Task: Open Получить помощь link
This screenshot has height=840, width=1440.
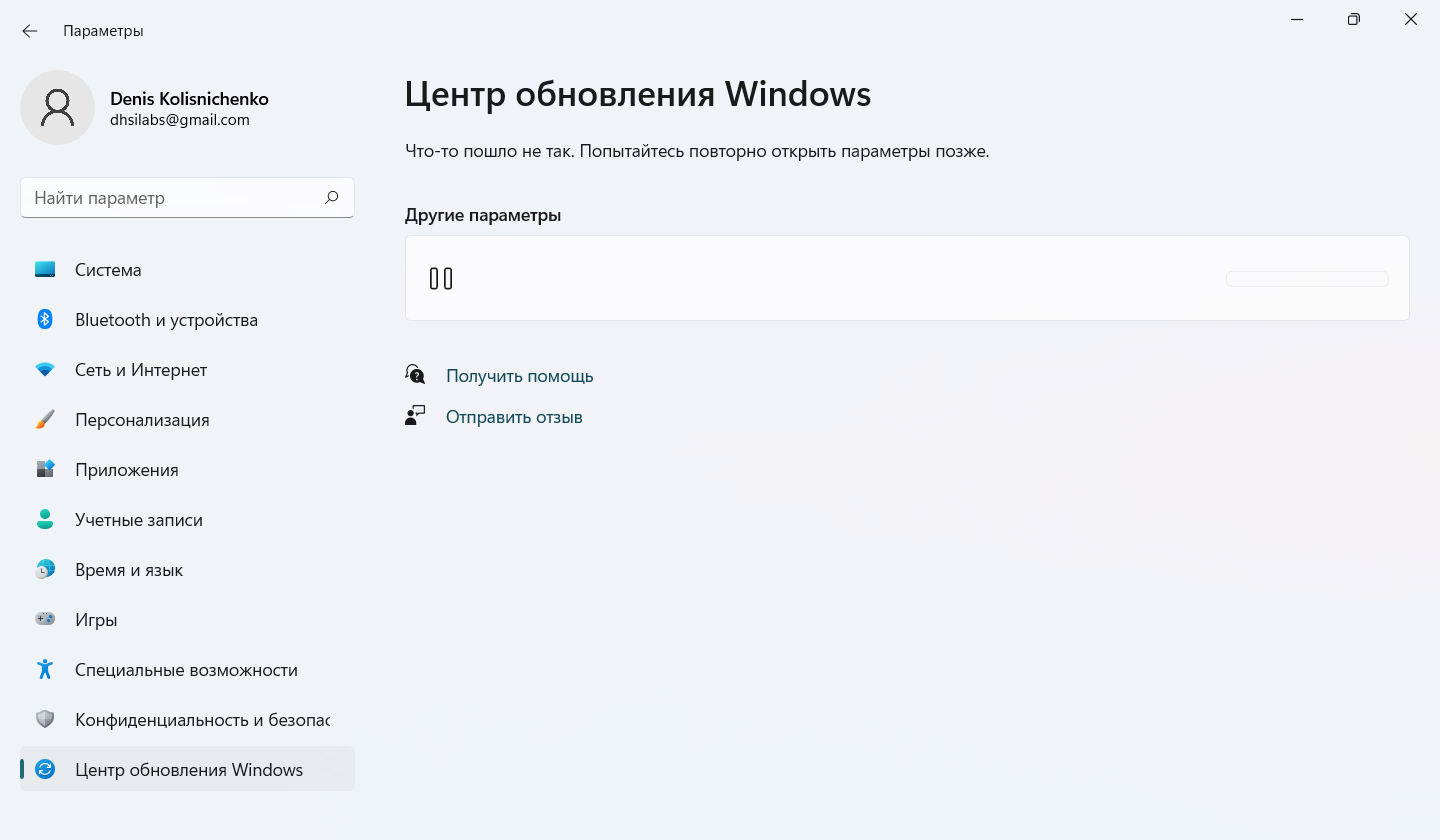Action: pos(519,376)
